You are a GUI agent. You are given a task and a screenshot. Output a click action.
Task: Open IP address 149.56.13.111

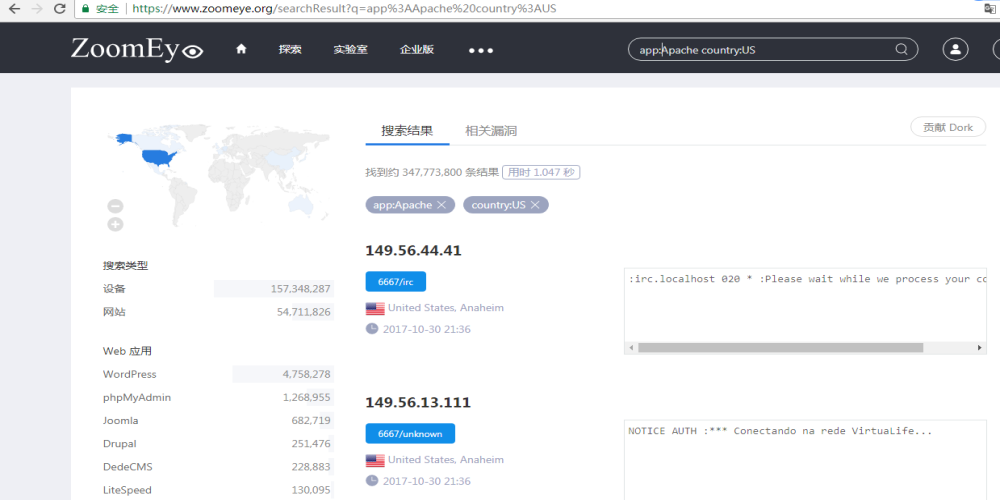pyautogui.click(x=418, y=402)
